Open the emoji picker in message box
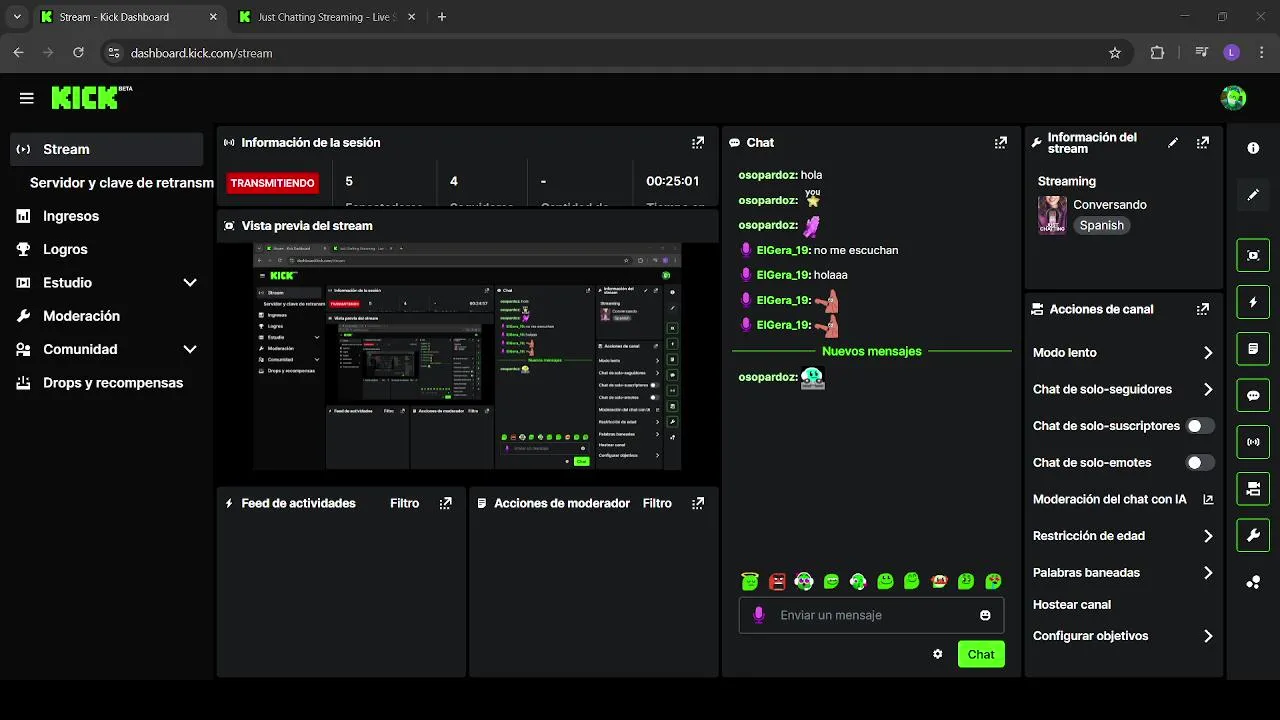This screenshot has width=1280, height=720. tap(985, 615)
